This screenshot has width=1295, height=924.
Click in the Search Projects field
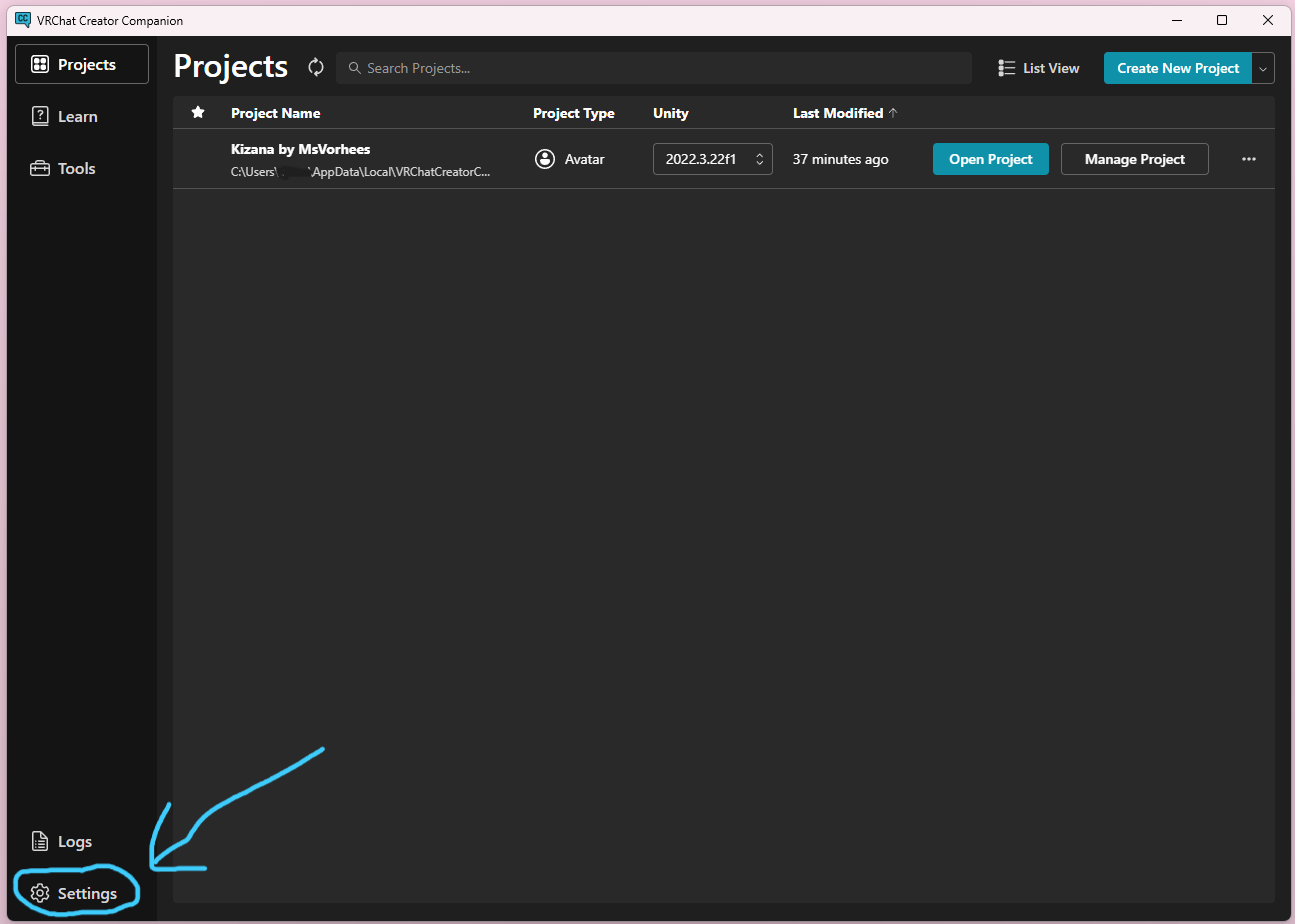click(x=654, y=68)
